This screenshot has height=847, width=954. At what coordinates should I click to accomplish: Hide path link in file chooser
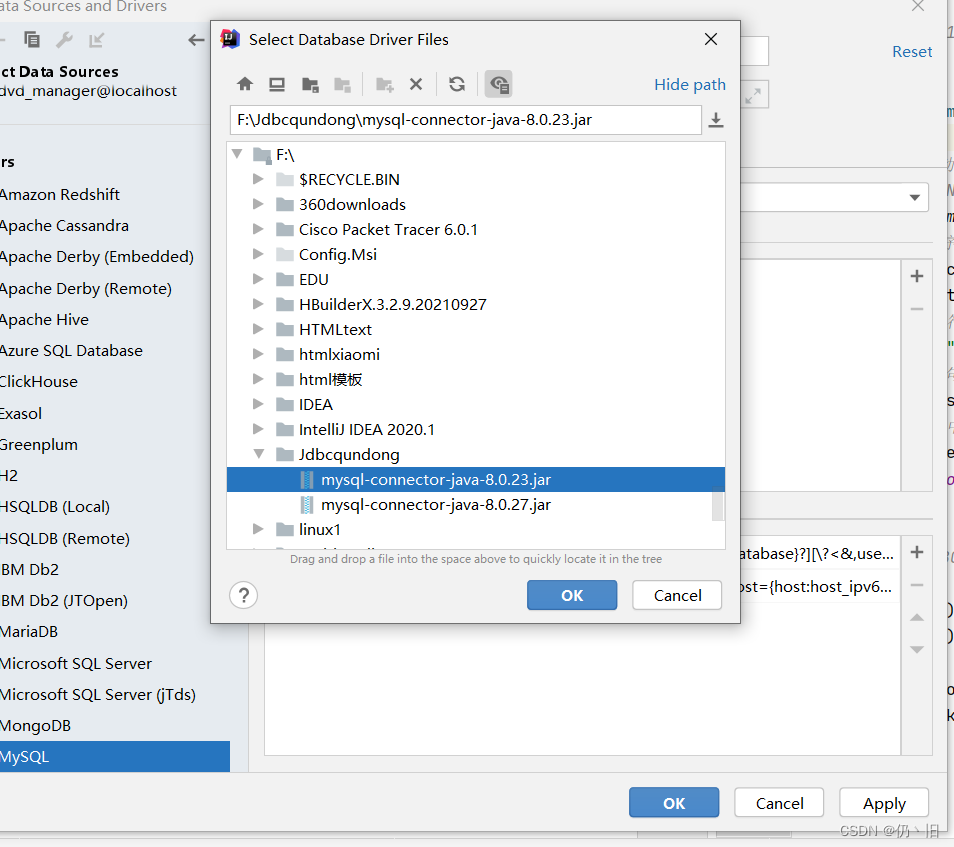coord(689,85)
